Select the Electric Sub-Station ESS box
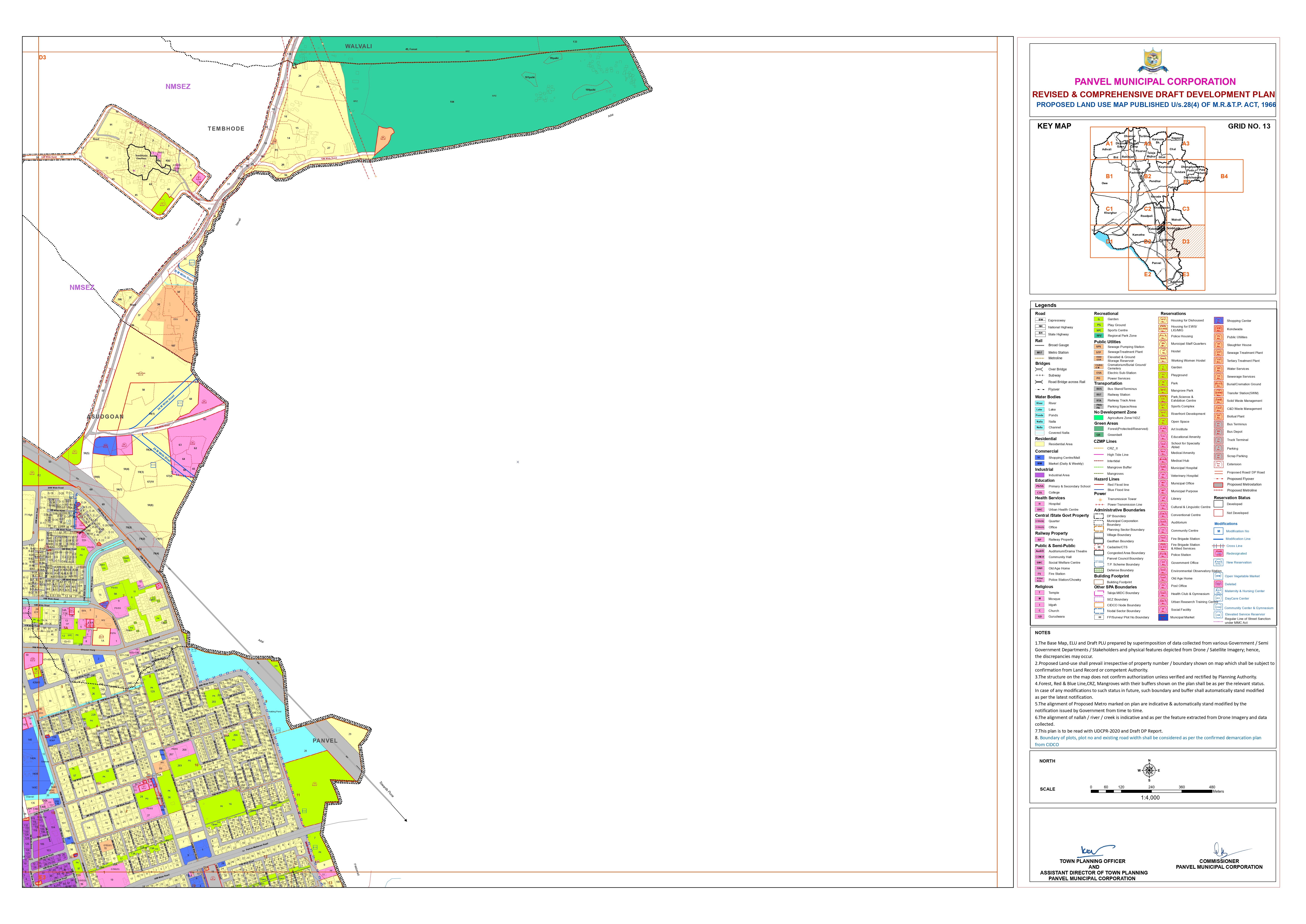1306x924 pixels. click(x=1099, y=373)
